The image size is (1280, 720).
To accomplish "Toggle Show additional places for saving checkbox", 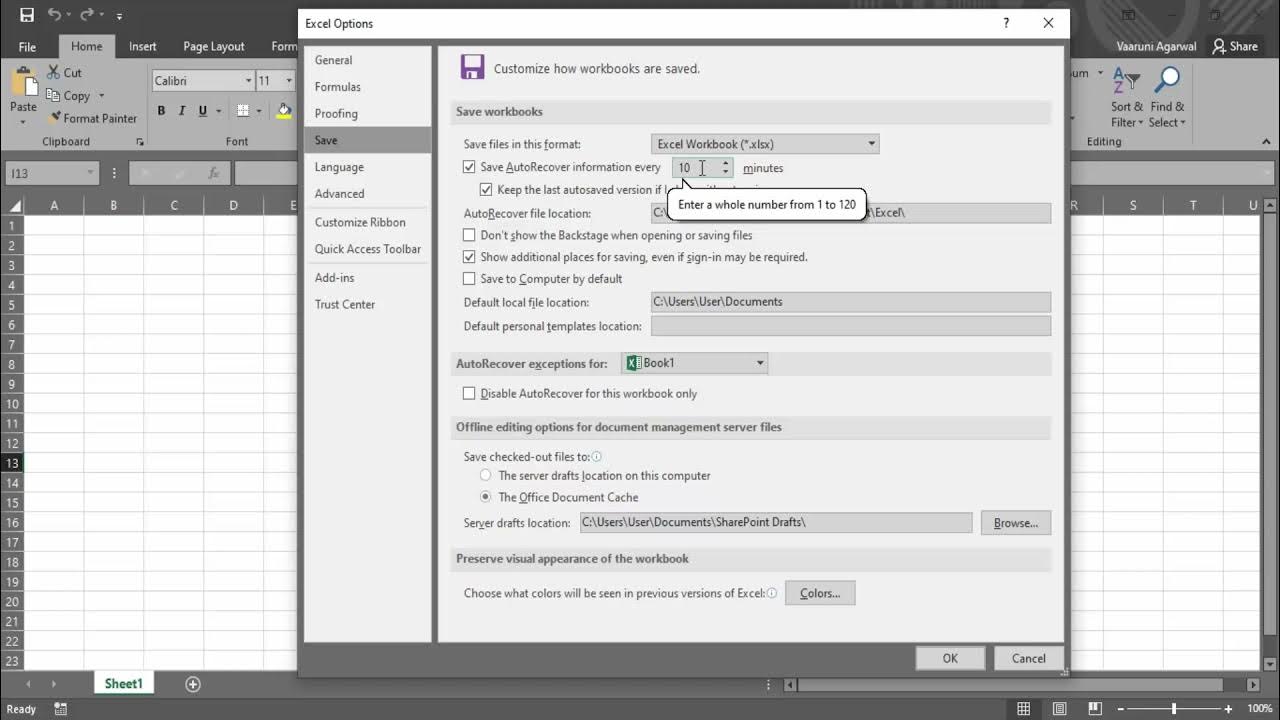I will (469, 257).
